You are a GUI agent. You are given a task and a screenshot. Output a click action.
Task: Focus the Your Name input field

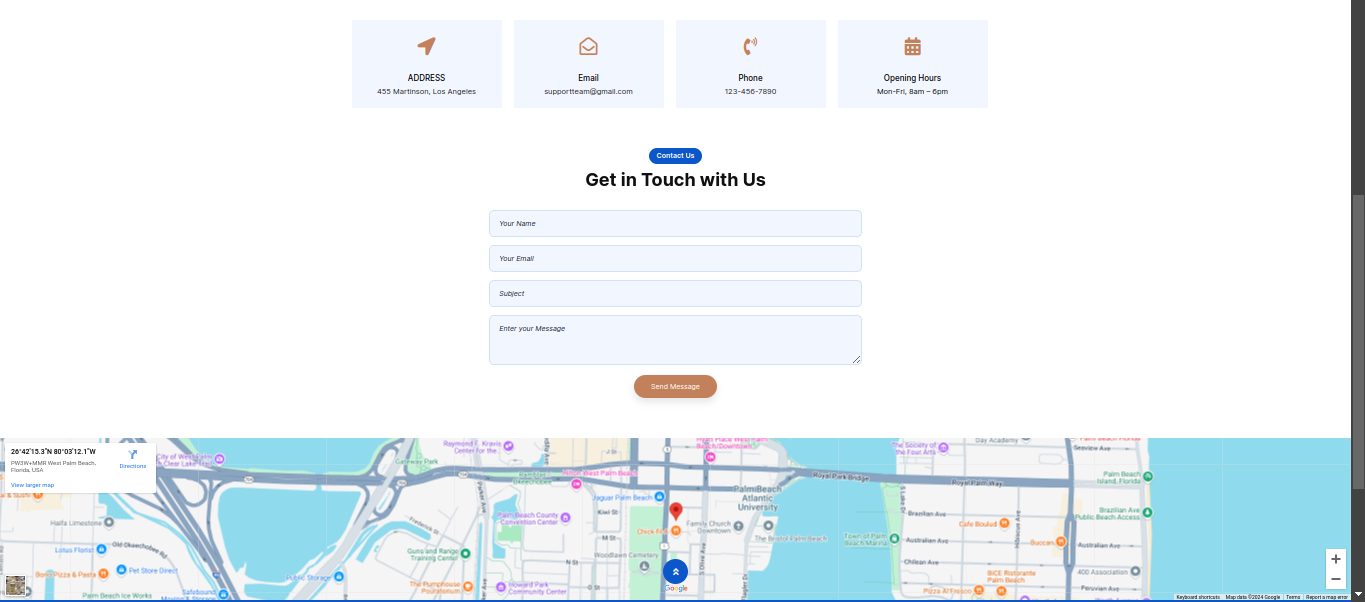[675, 224]
